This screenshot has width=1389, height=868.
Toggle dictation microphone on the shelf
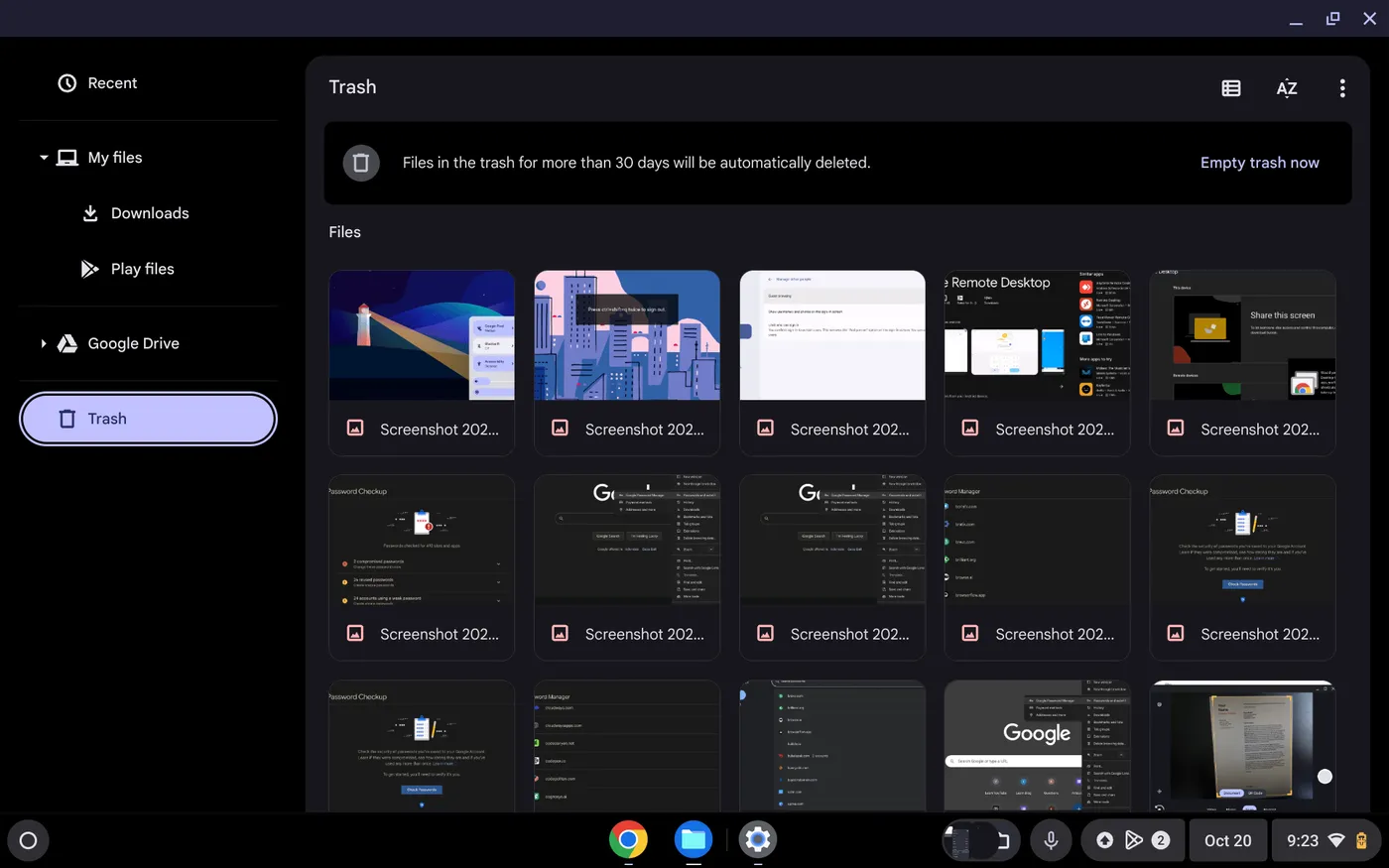(1051, 840)
